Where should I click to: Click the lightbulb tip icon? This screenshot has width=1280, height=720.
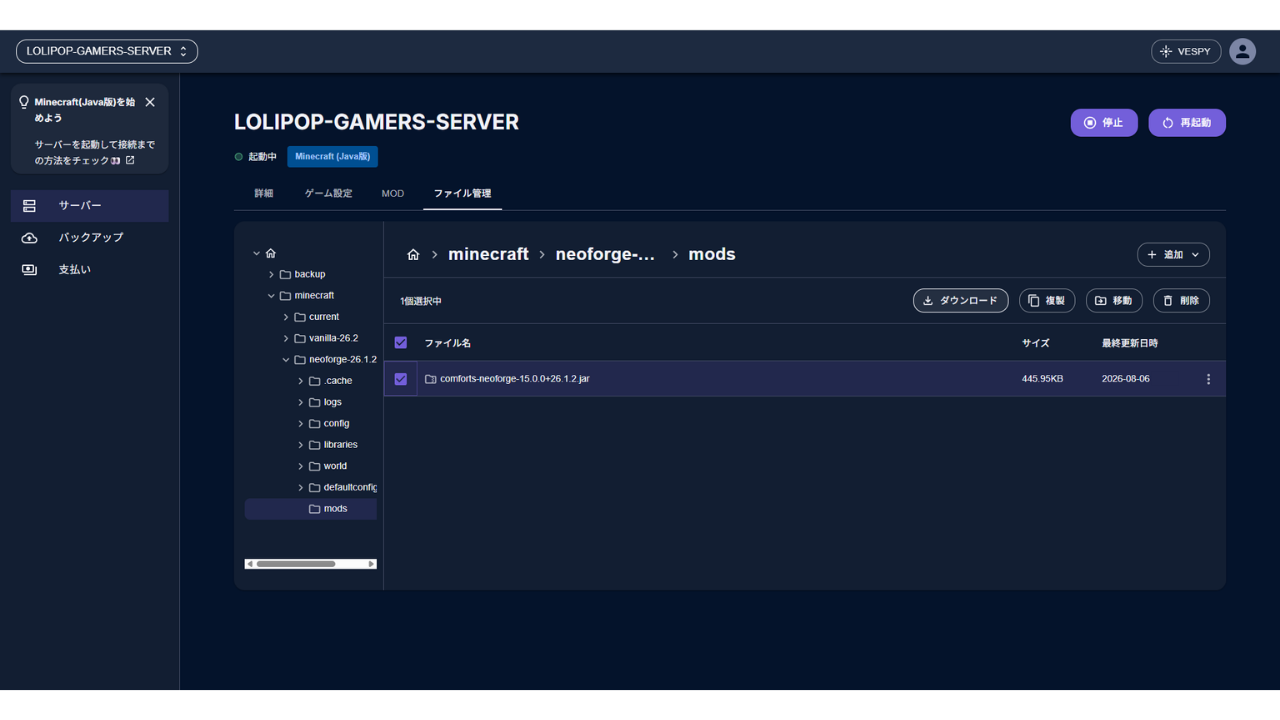tap(24, 102)
